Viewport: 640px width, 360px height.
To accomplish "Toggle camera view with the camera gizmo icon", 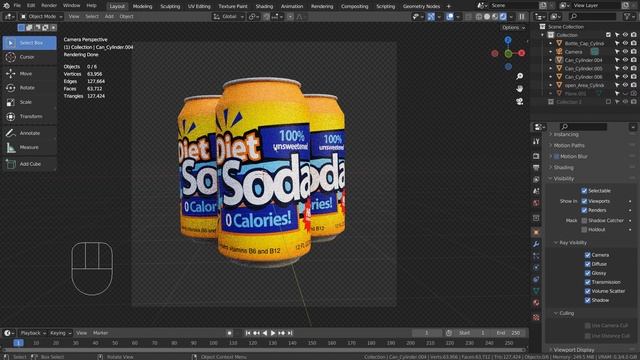I will [x=519, y=101].
